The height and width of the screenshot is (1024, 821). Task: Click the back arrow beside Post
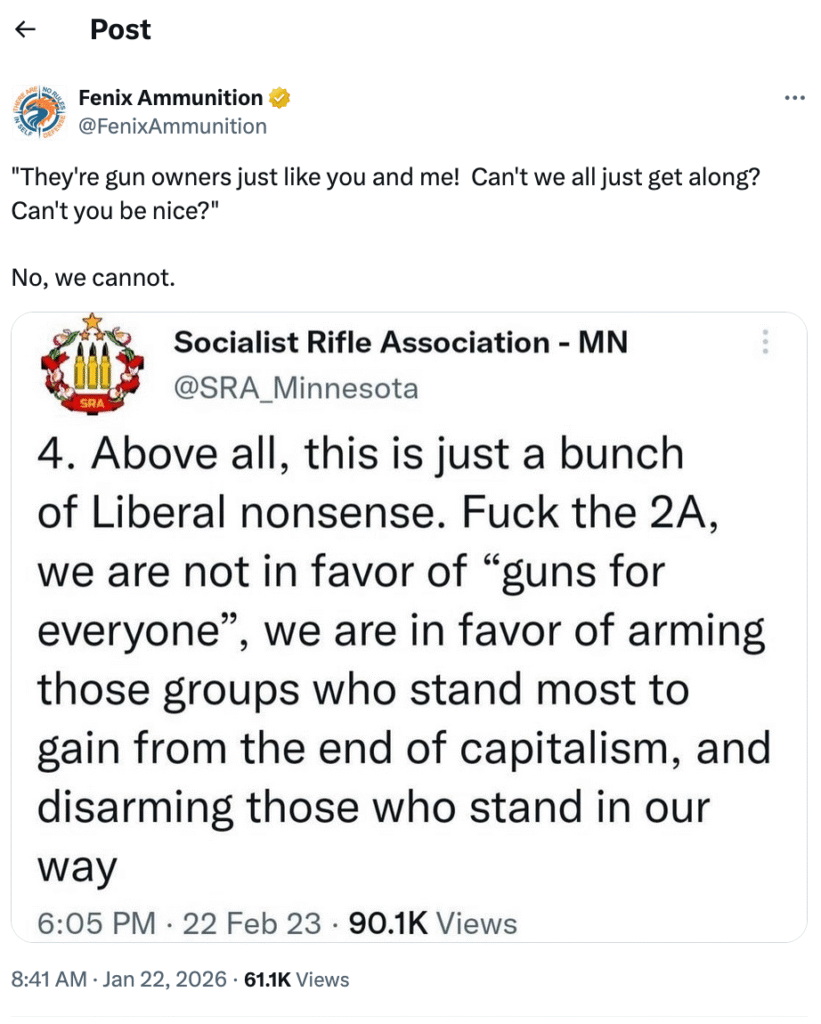tap(27, 30)
